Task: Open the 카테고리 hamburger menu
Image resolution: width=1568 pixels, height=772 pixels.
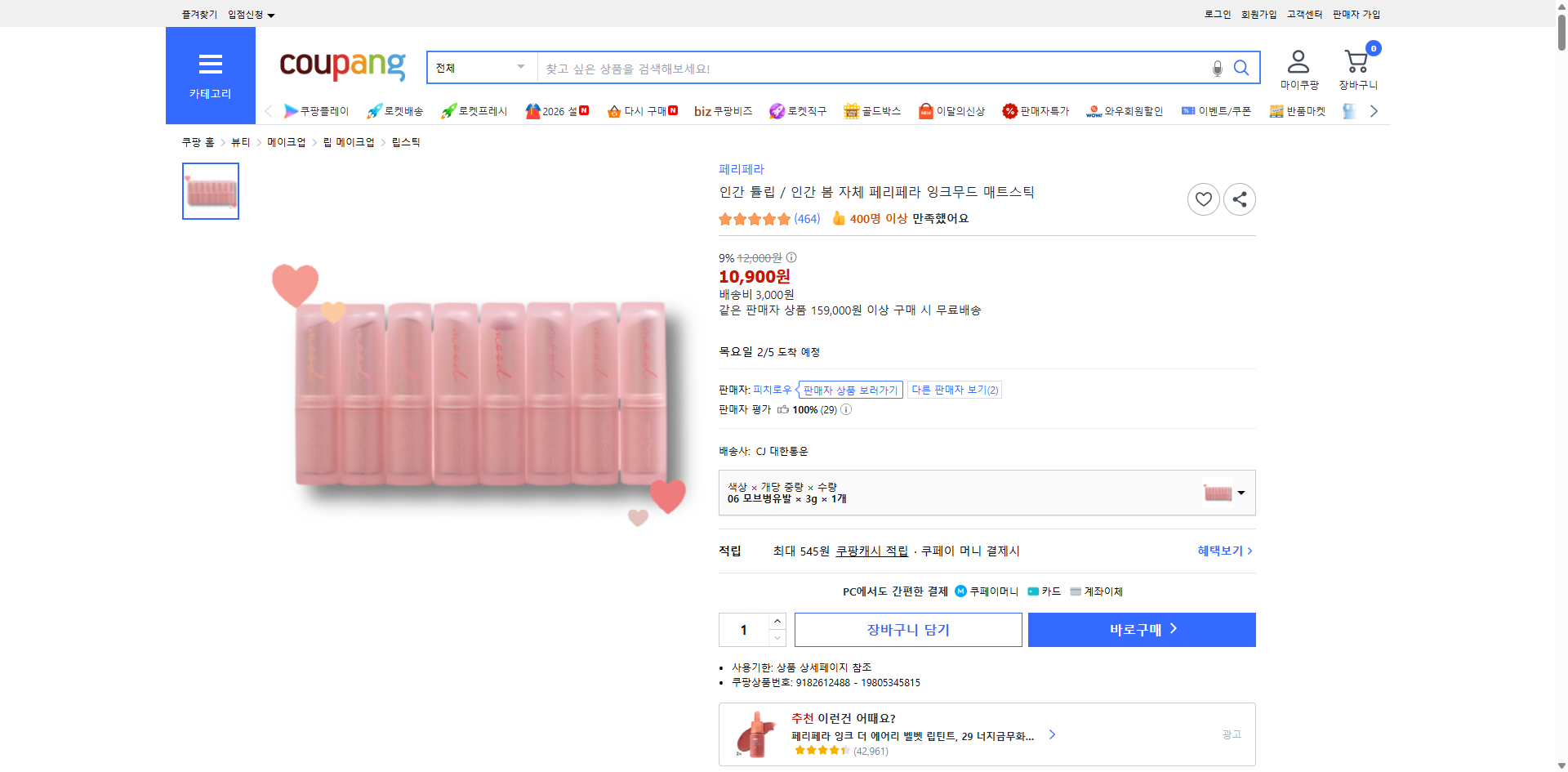Action: (210, 65)
